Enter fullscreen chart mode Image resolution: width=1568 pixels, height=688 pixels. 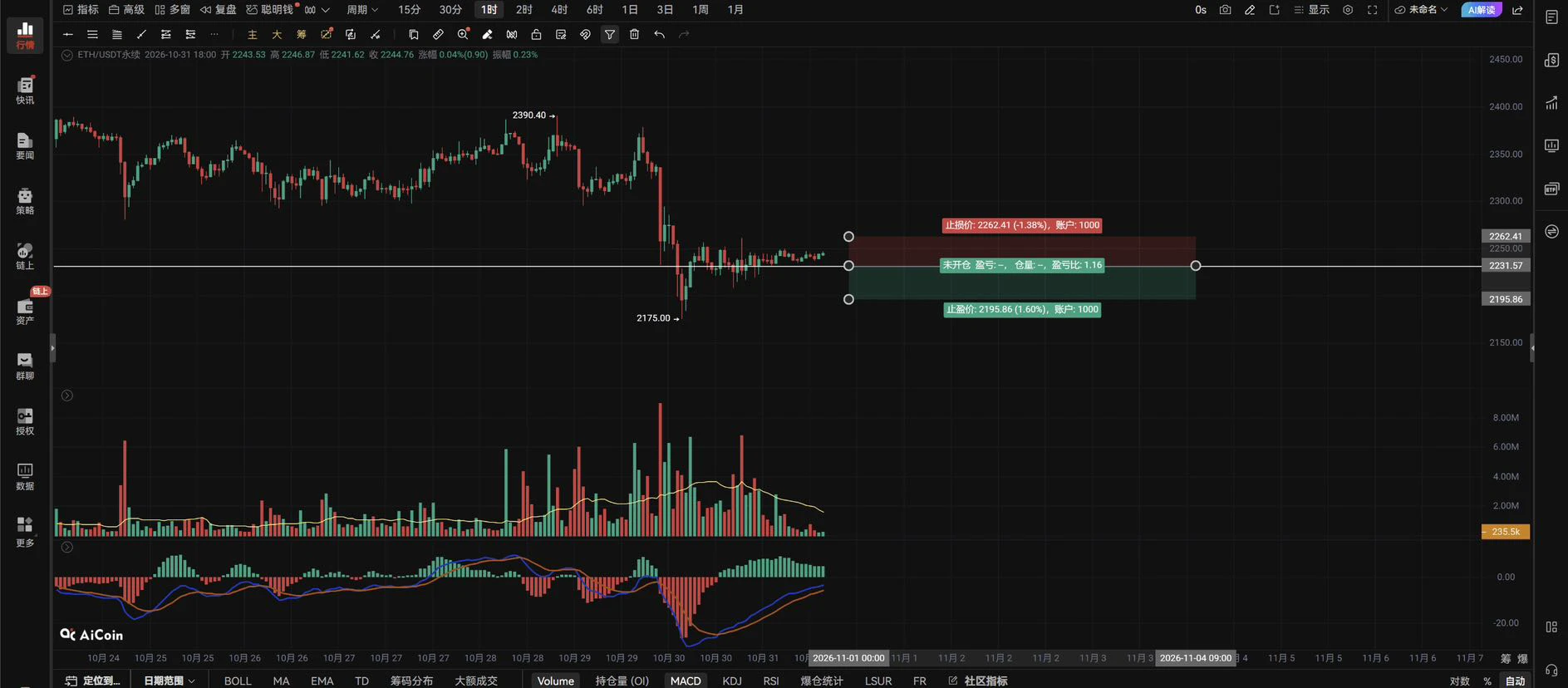click(1372, 10)
